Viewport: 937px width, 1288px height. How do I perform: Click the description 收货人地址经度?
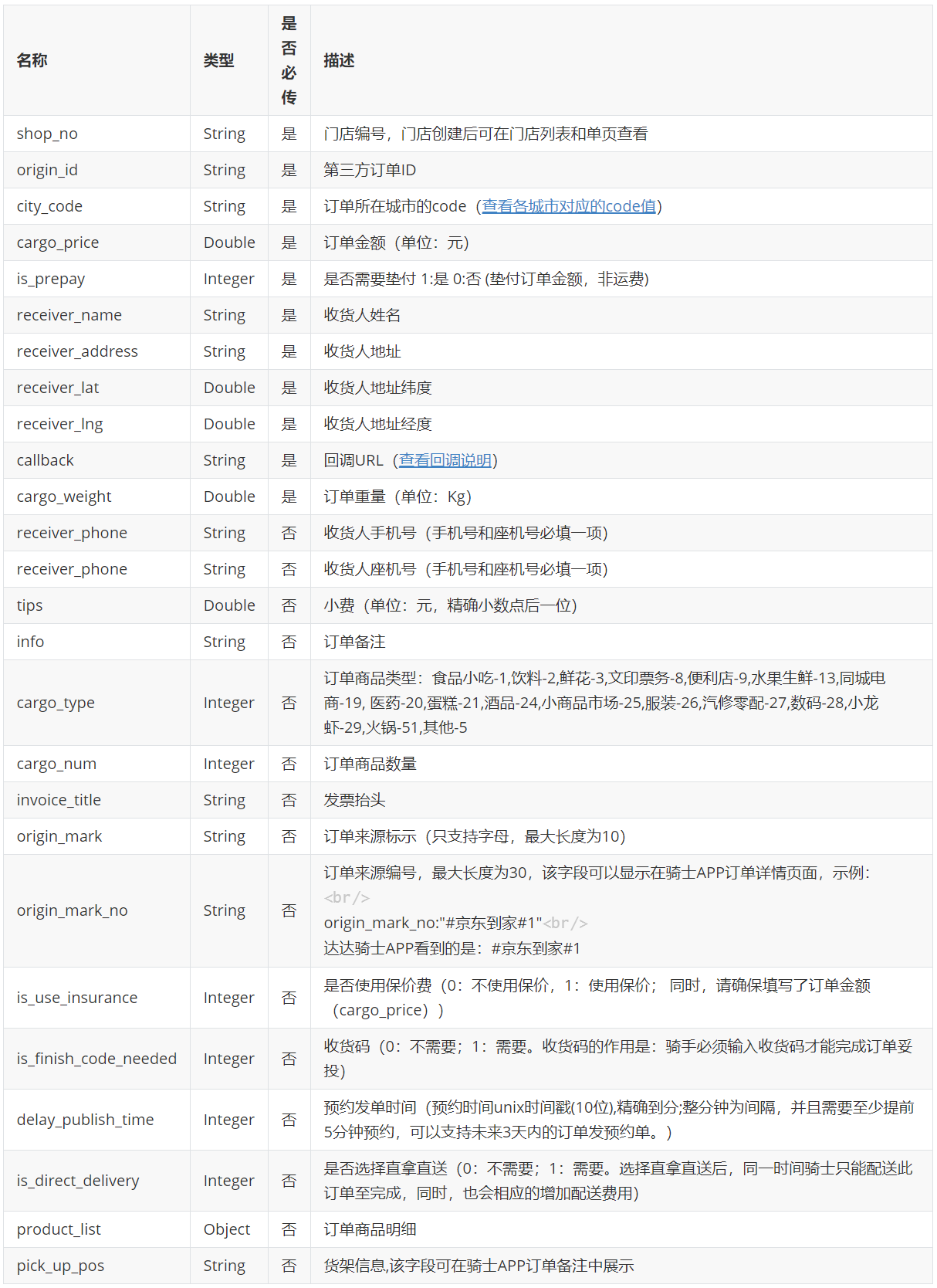377,424
